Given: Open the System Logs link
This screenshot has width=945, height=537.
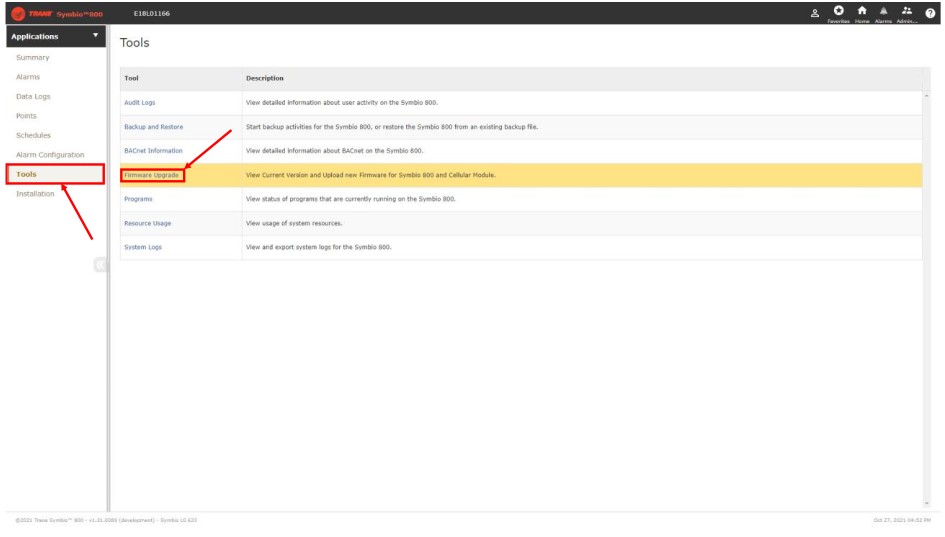Looking at the screenshot, I should point(143,247).
